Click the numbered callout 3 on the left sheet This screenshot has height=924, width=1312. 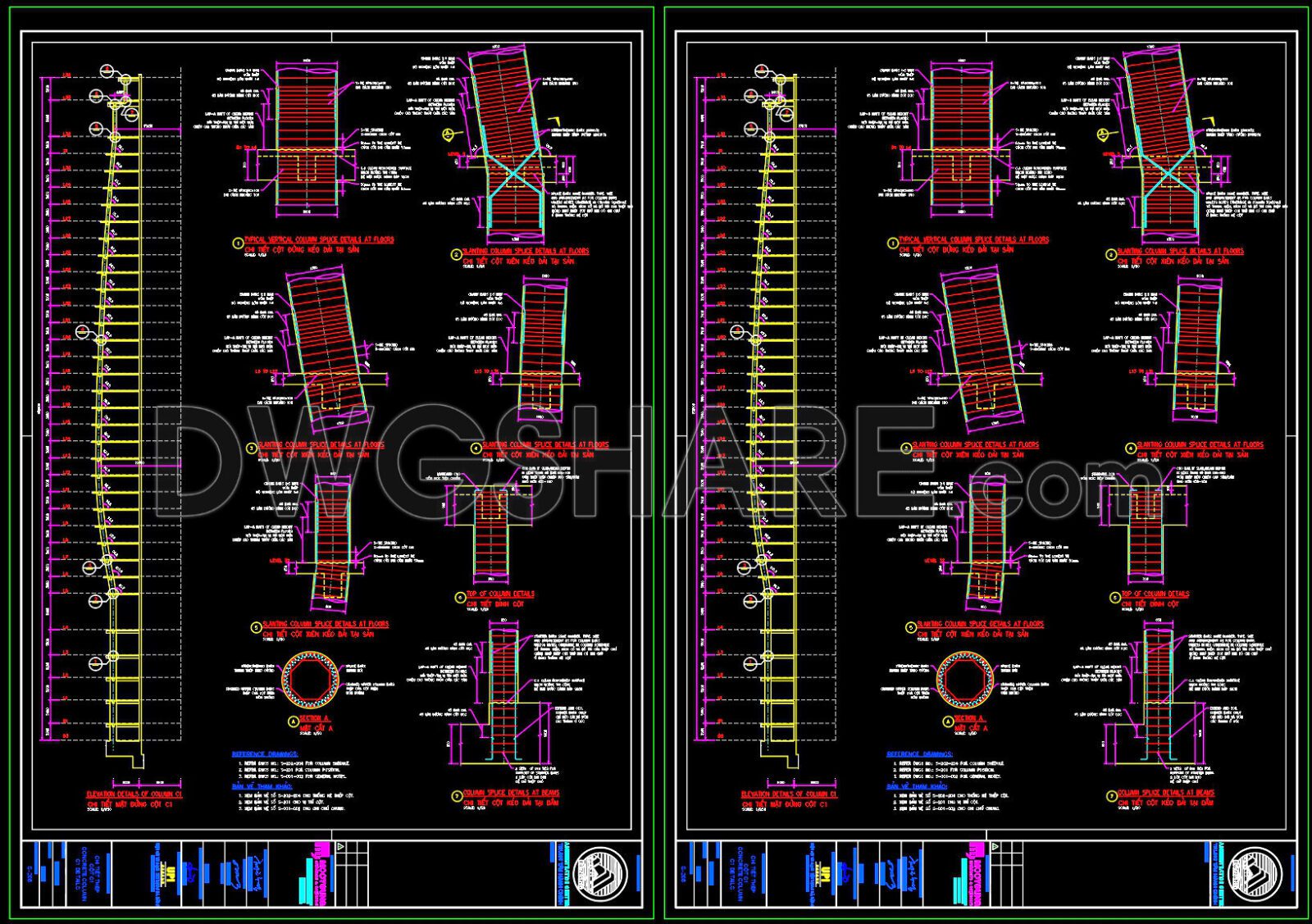click(252, 448)
